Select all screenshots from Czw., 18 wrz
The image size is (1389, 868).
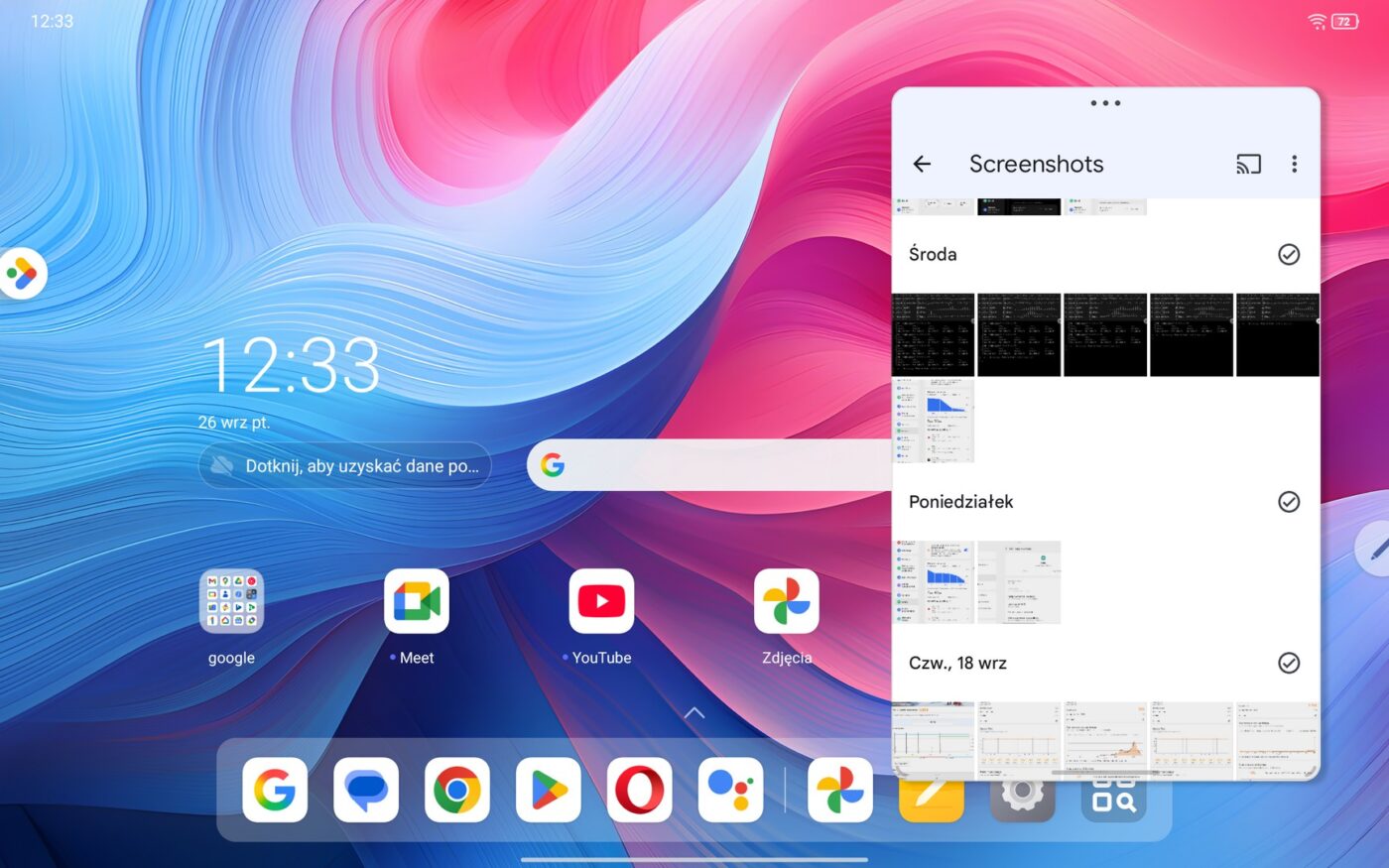coord(1288,663)
